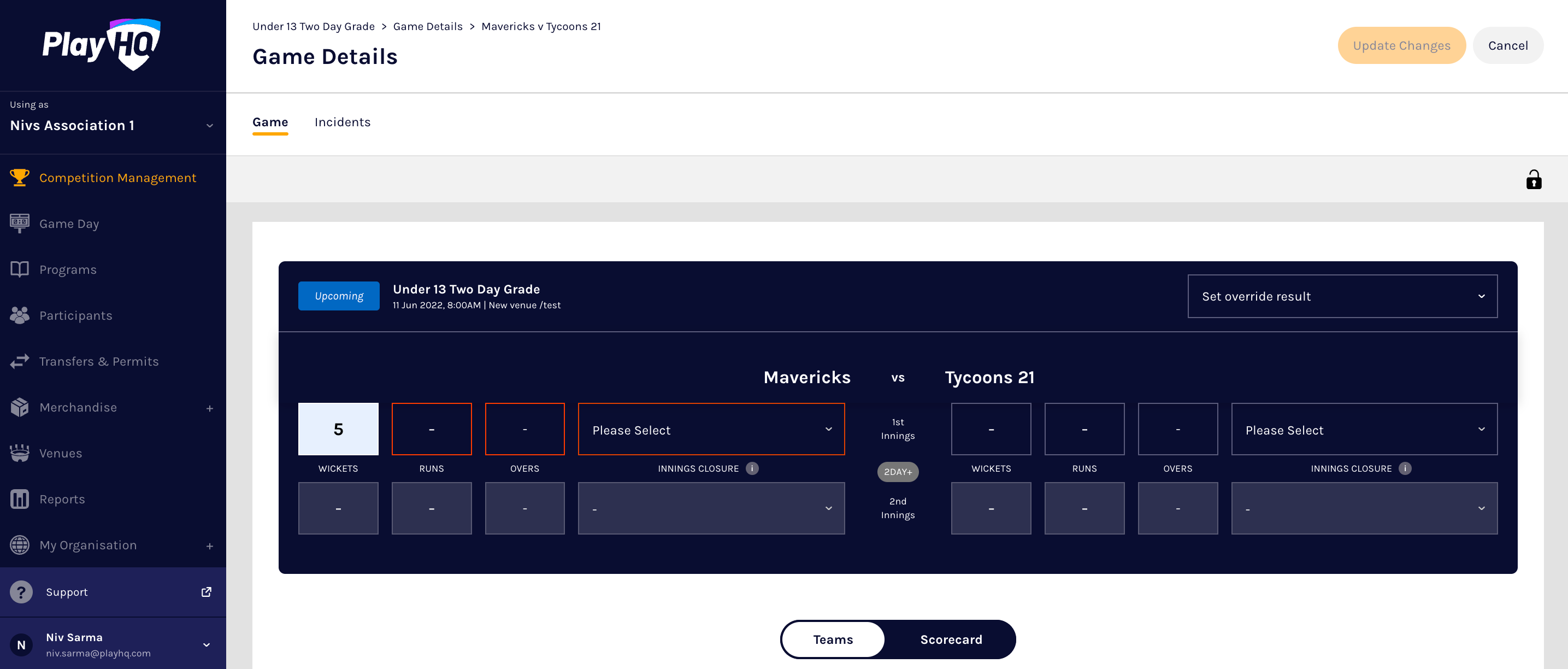Expand Merchandise submenu plus
This screenshot has height=669, width=1568.
pyautogui.click(x=209, y=408)
